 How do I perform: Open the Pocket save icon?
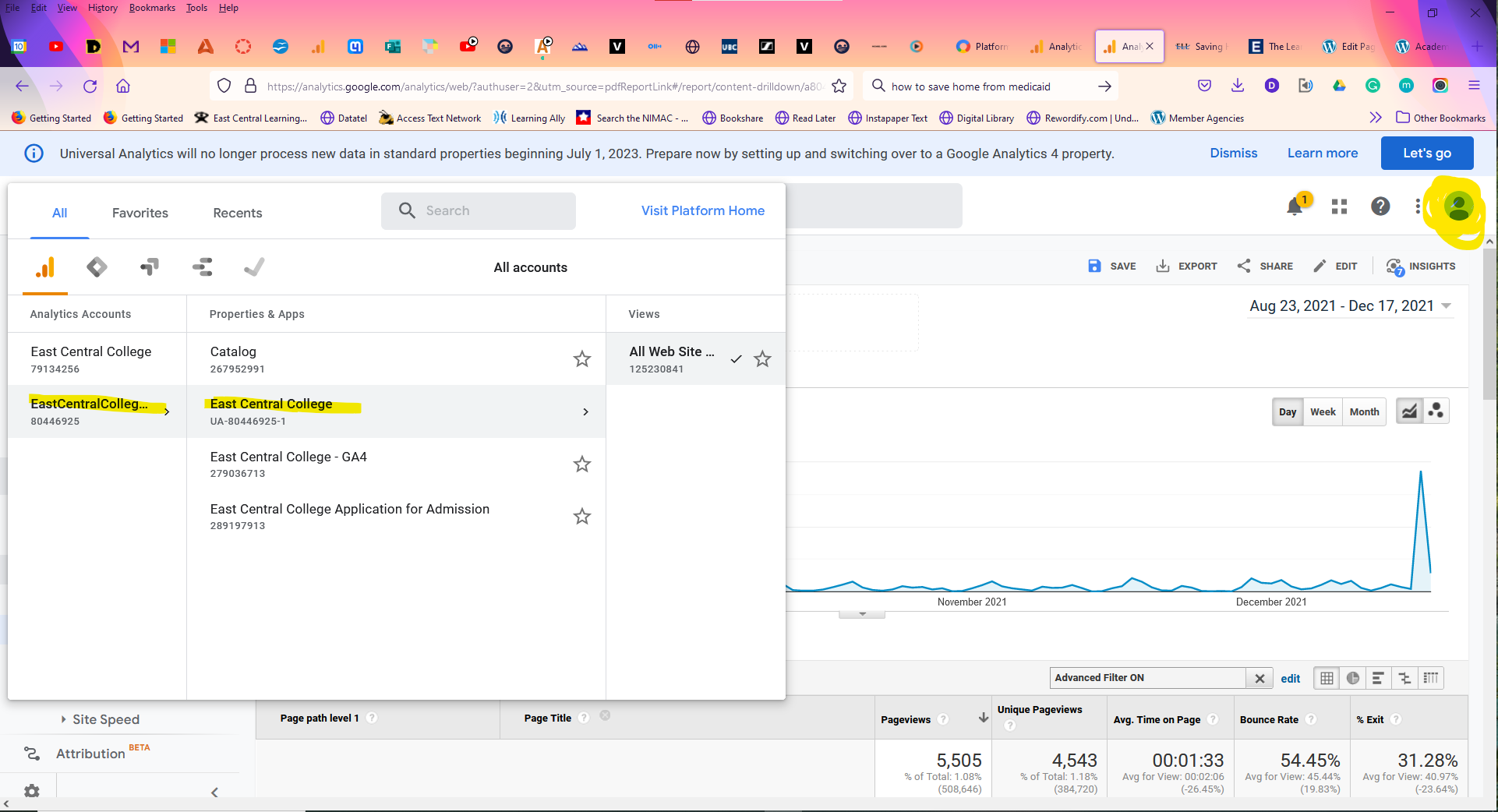tap(1205, 86)
